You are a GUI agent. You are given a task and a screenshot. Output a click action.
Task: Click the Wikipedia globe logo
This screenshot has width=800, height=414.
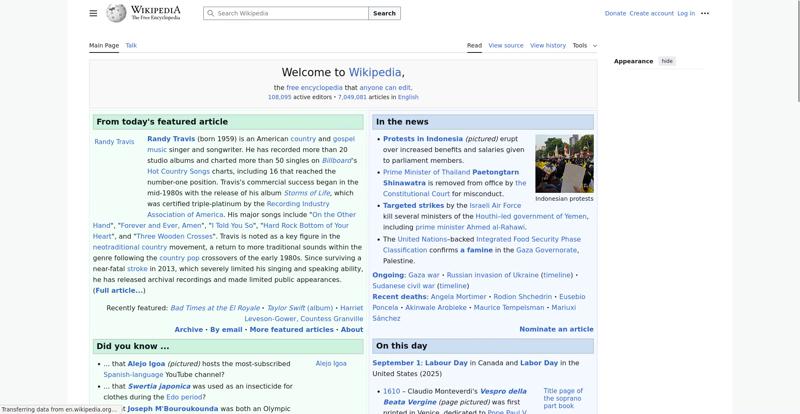click(116, 13)
